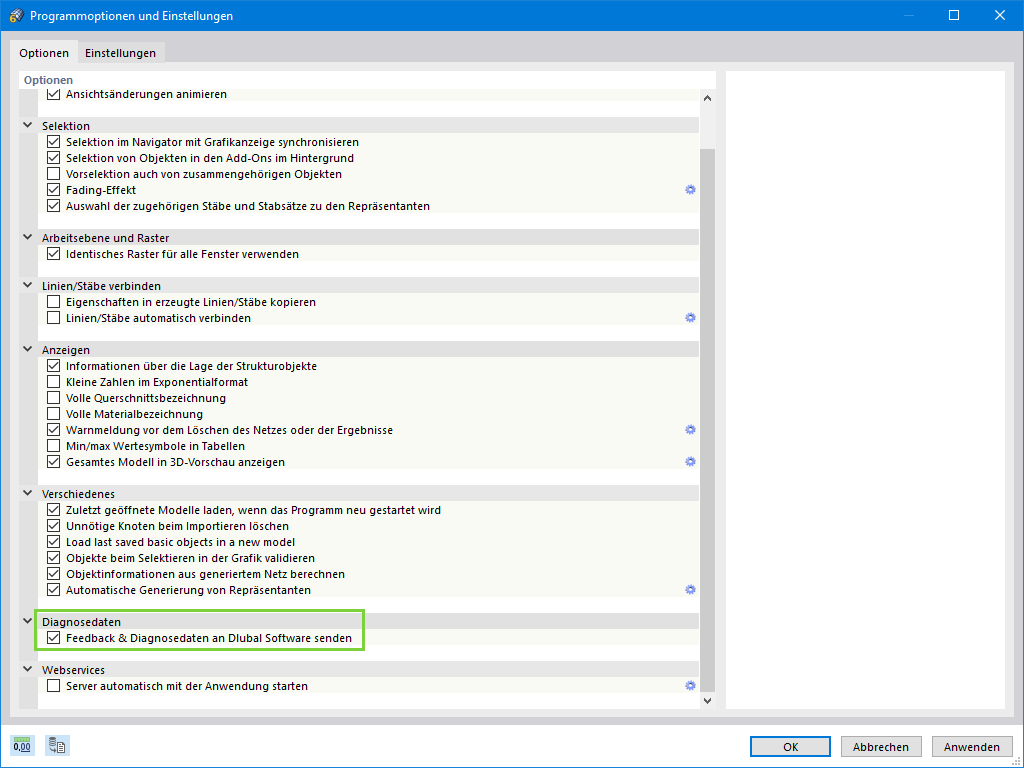Screen dimensions: 1024x768
Task: Open gear settings for Server automatisch starten
Action: click(690, 686)
